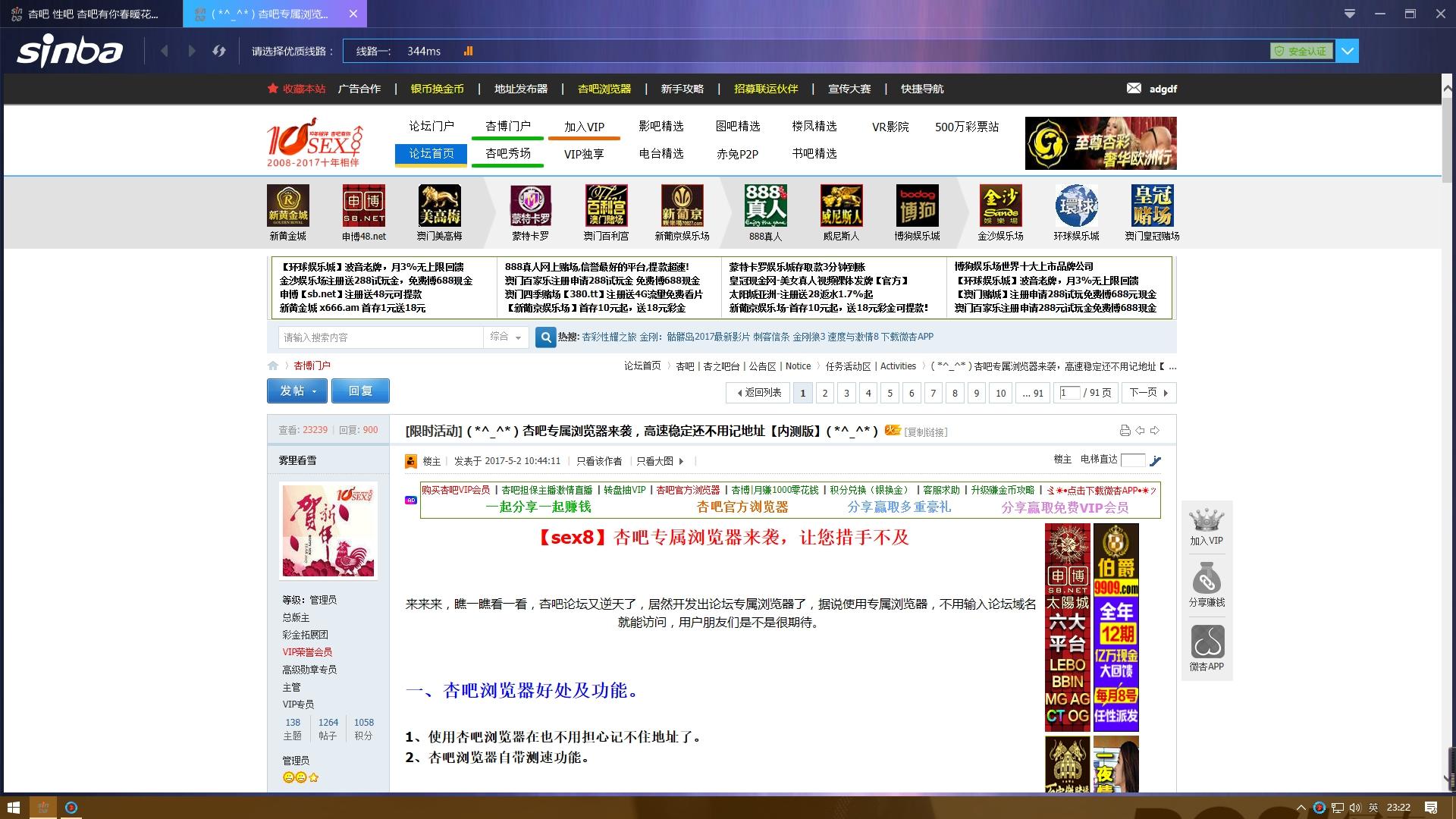Click the 安全认证 security badge
Image resolution: width=1456 pixels, height=819 pixels.
click(x=1301, y=51)
